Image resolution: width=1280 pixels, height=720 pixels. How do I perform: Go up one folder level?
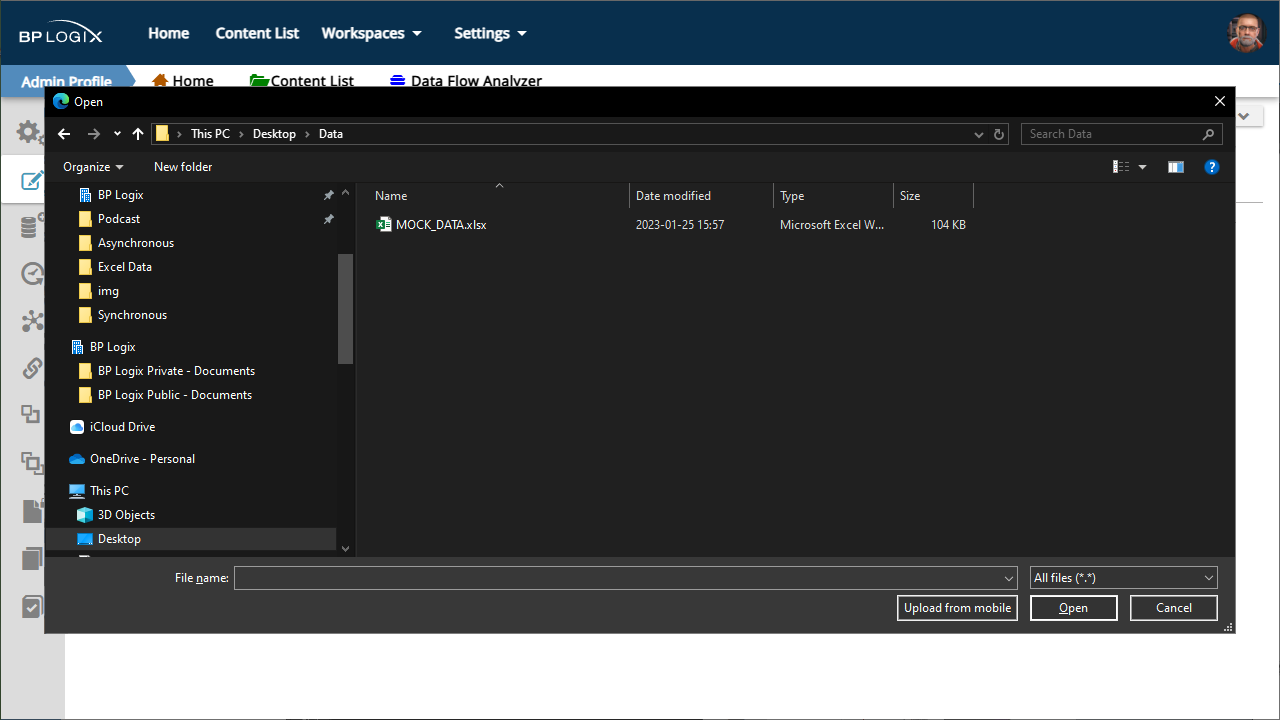pos(138,134)
